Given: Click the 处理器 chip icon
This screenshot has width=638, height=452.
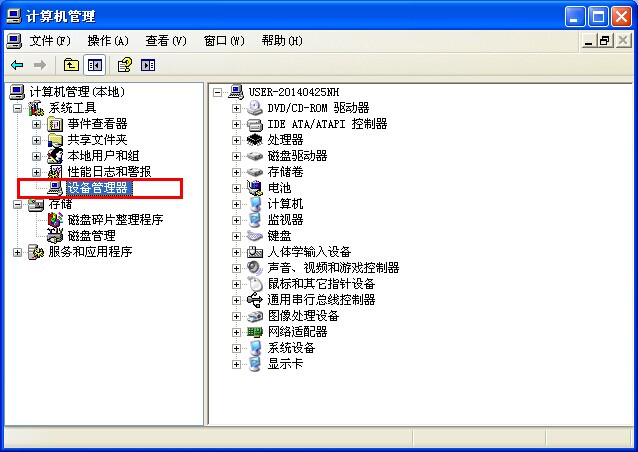Looking at the screenshot, I should (x=255, y=140).
